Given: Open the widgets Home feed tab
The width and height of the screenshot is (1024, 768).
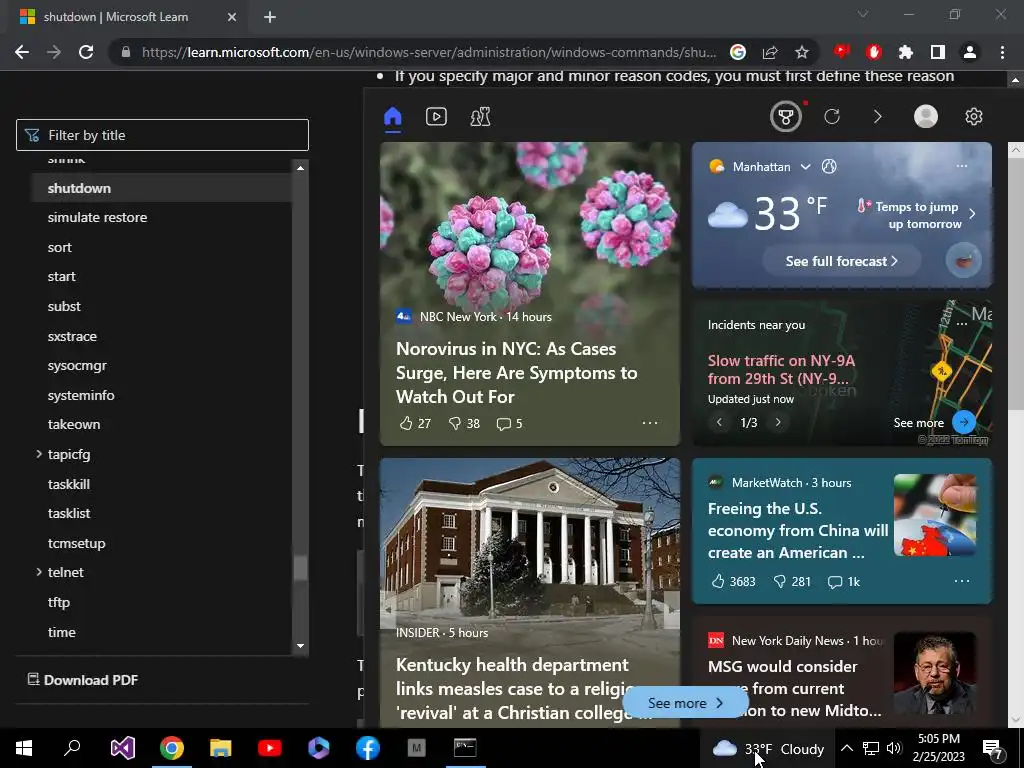Looking at the screenshot, I should [392, 117].
